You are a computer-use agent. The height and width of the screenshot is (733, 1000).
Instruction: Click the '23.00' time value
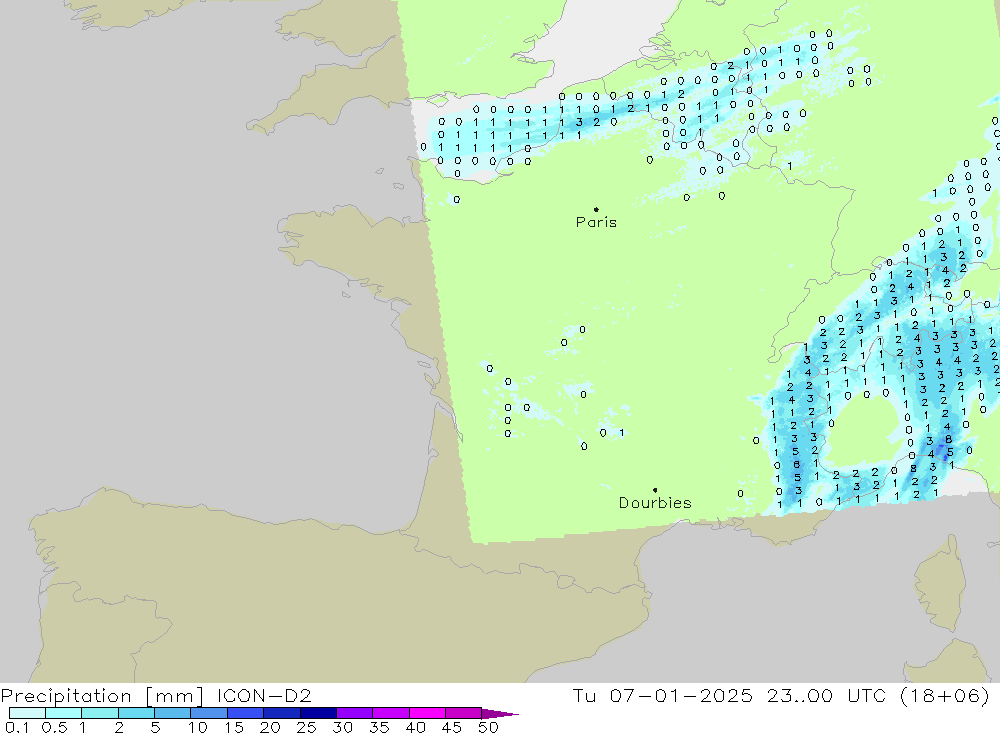coord(800,695)
